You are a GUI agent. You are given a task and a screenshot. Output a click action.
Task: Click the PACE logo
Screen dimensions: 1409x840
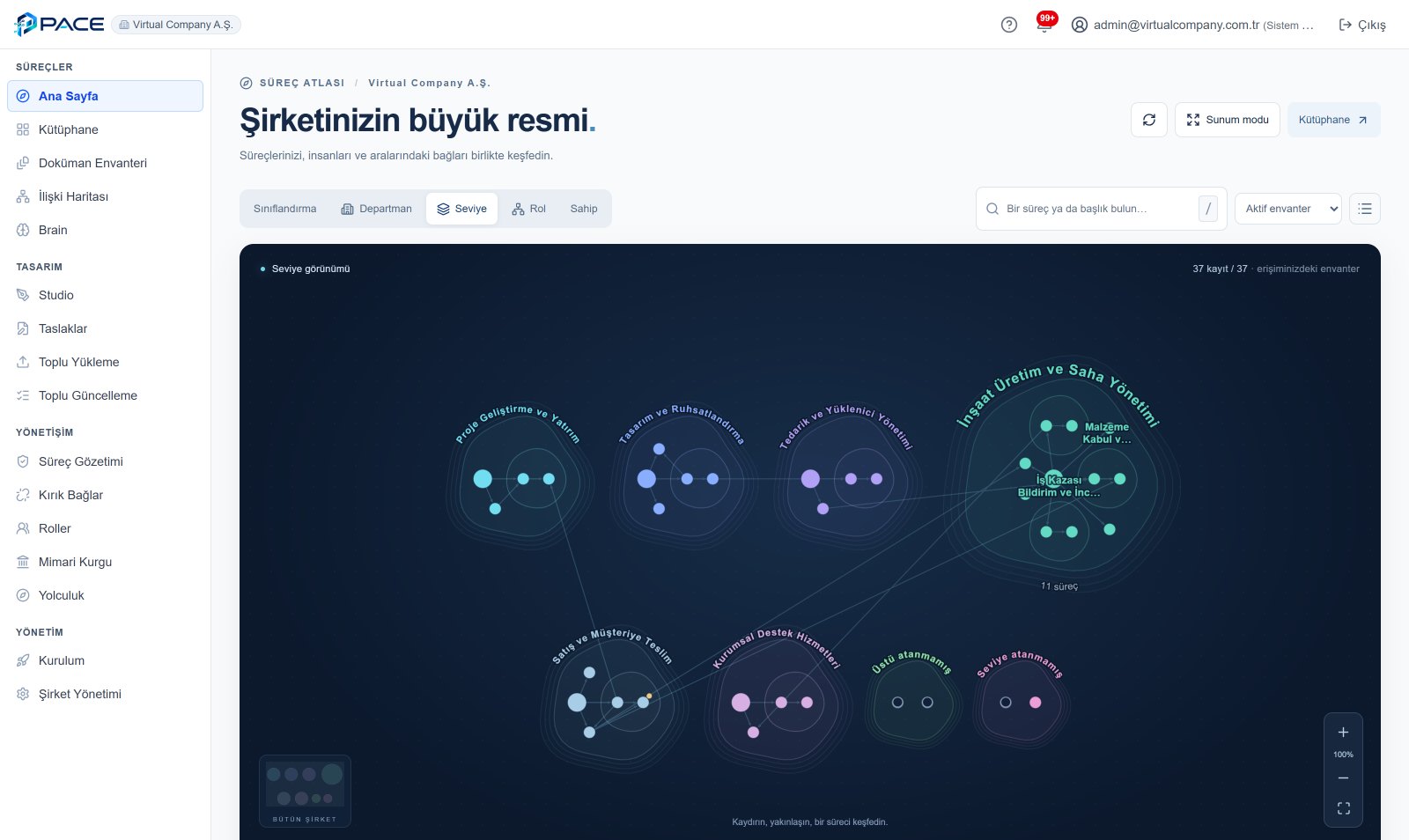[x=59, y=25]
